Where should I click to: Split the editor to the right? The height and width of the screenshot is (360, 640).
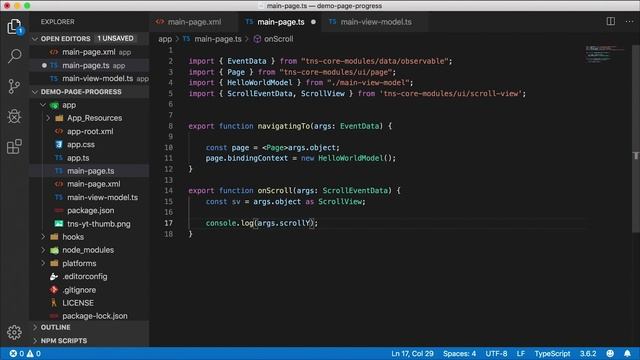pos(611,21)
